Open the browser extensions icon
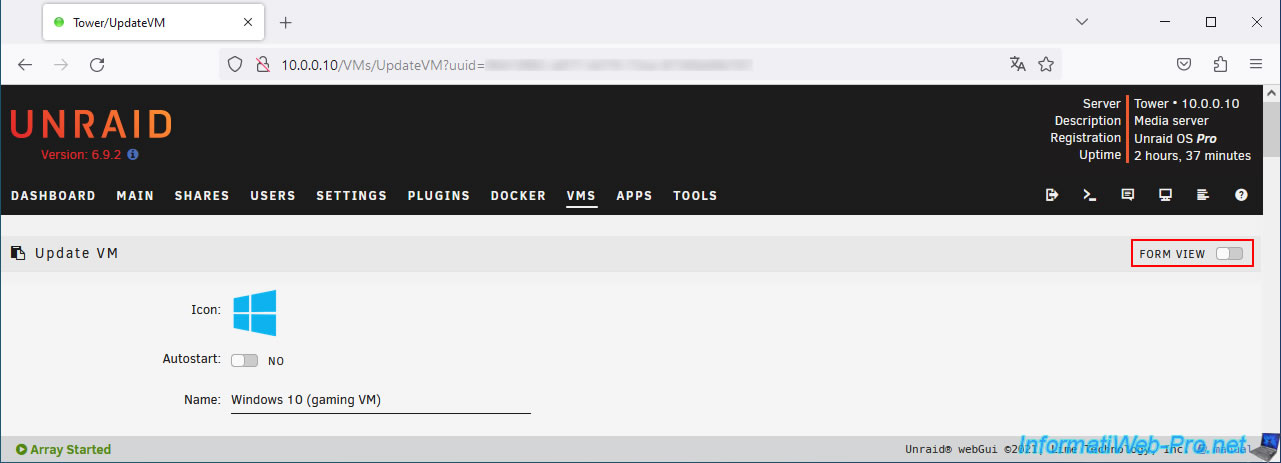Screen dimensions: 1281x463 pos(1219,64)
